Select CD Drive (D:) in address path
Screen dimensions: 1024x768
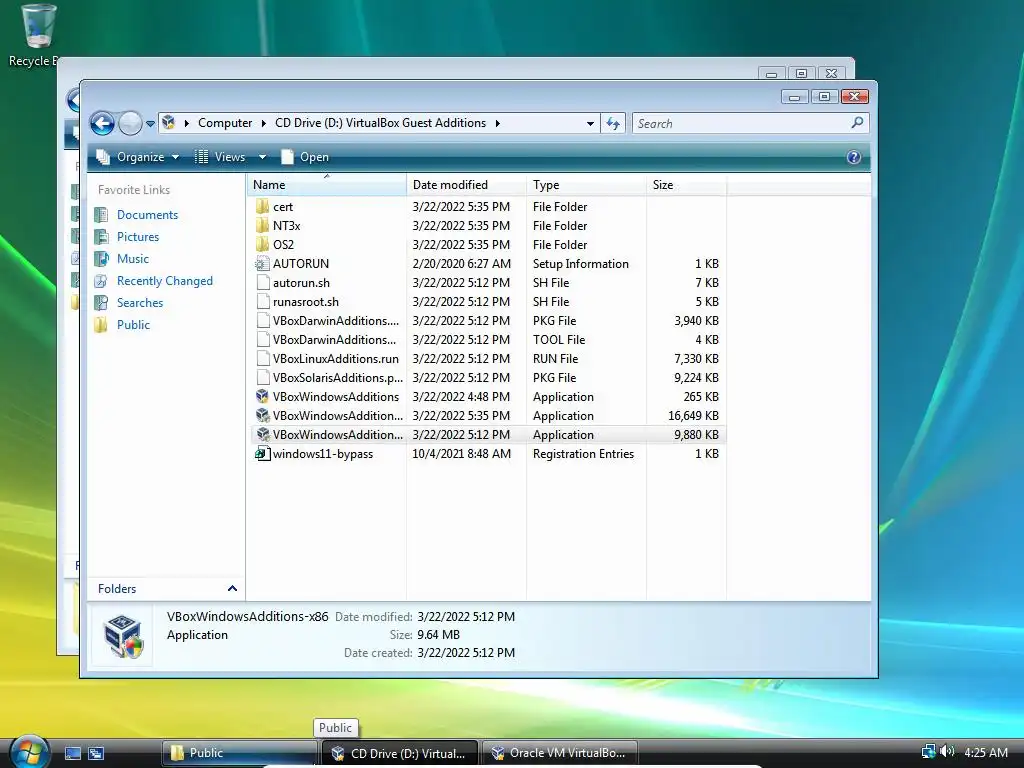380,123
